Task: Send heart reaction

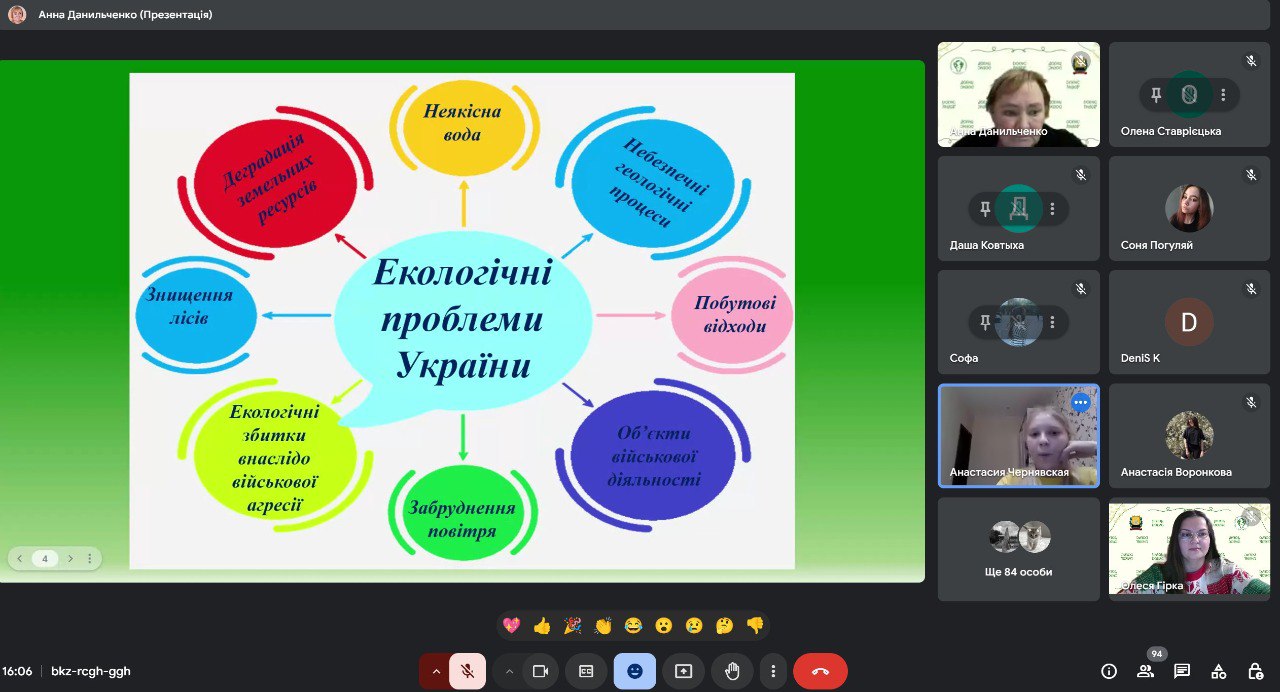Action: [x=512, y=626]
